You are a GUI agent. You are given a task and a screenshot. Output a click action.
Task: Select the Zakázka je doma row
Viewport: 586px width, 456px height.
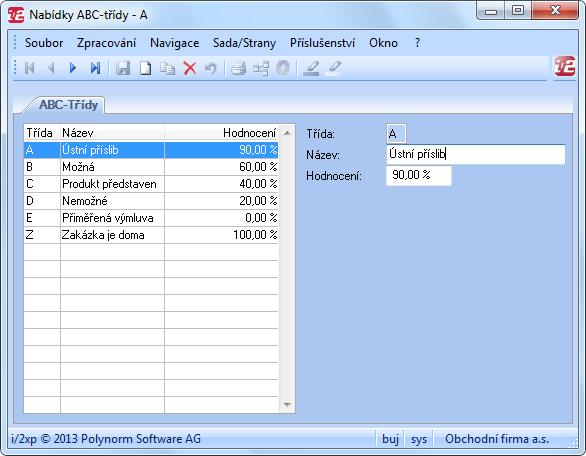pos(151,235)
